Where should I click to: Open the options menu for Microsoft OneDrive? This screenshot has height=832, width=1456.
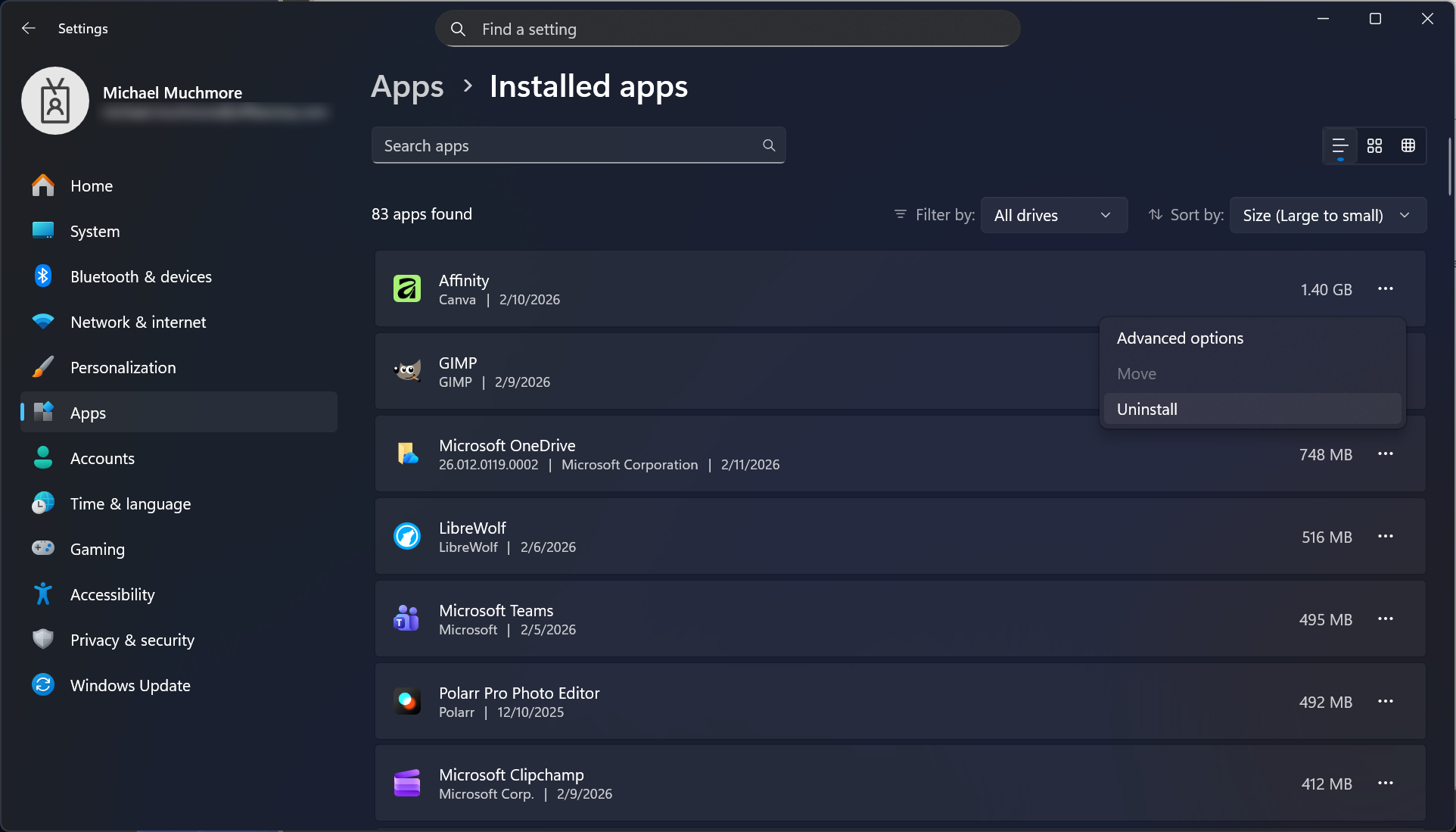(x=1386, y=453)
